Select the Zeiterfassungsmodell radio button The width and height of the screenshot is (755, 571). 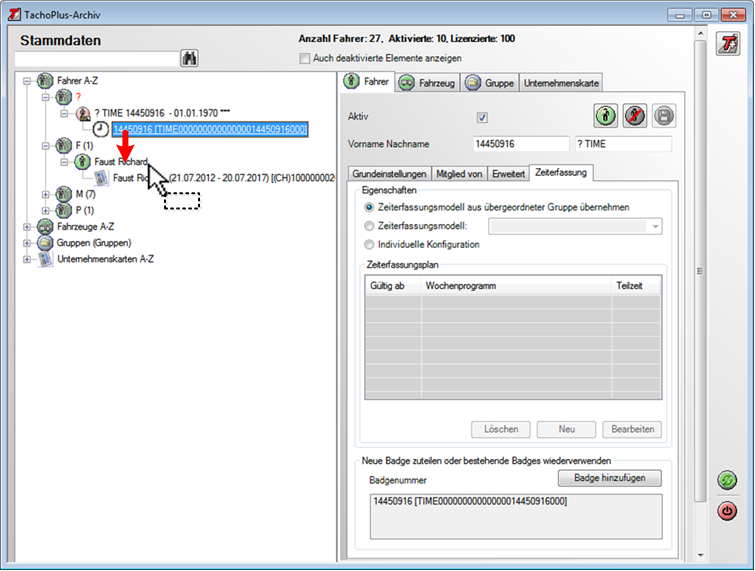tap(369, 226)
